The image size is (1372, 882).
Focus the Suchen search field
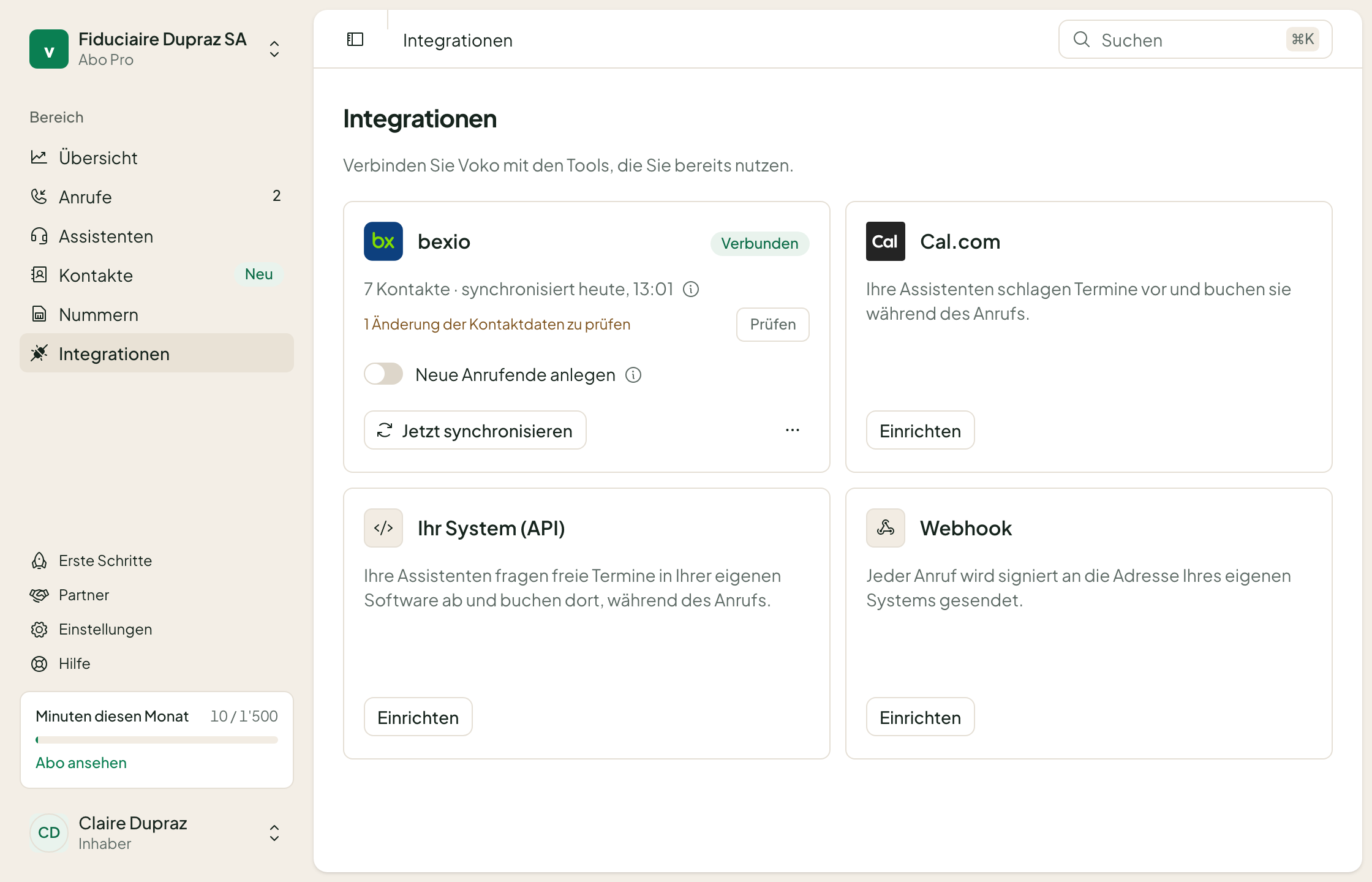click(x=1195, y=40)
